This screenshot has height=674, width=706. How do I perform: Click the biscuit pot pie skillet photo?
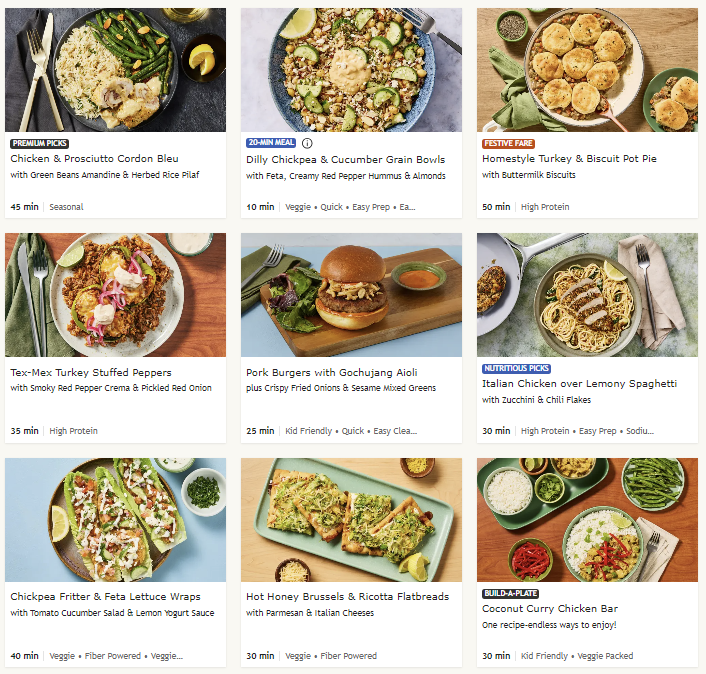[587, 70]
